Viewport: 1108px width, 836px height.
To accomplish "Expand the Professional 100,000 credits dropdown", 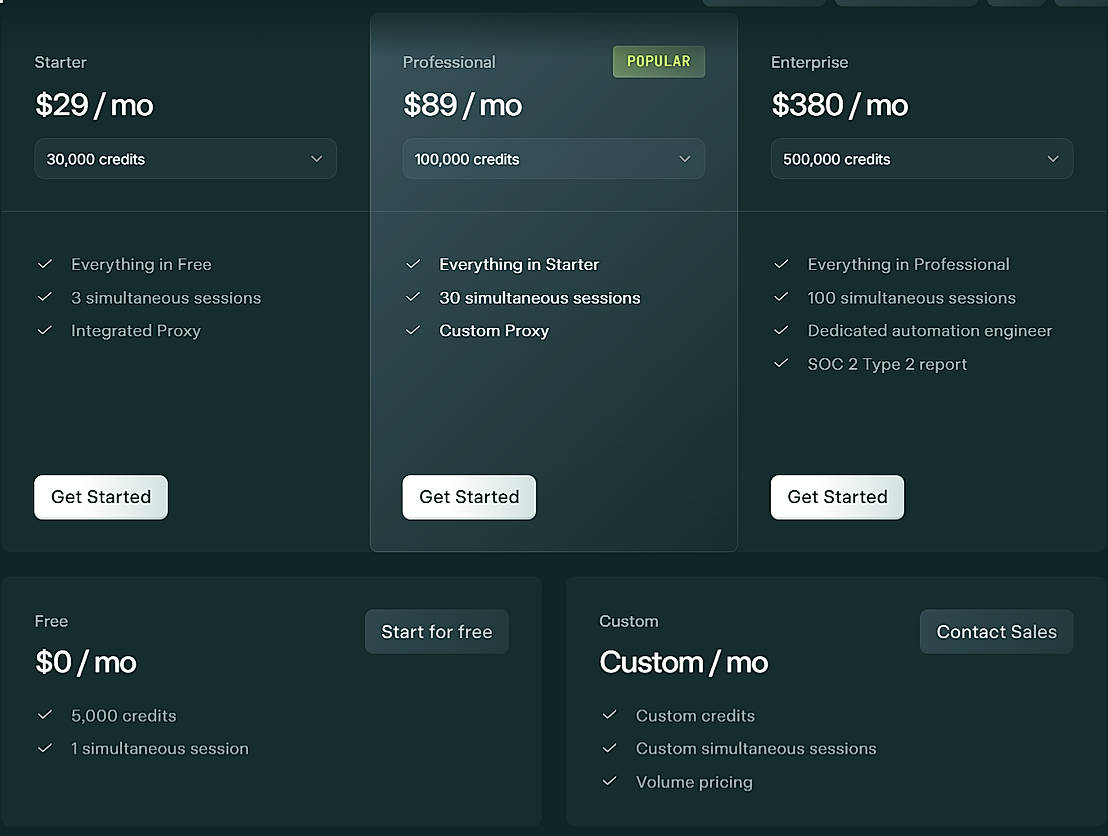I will click(x=553, y=159).
